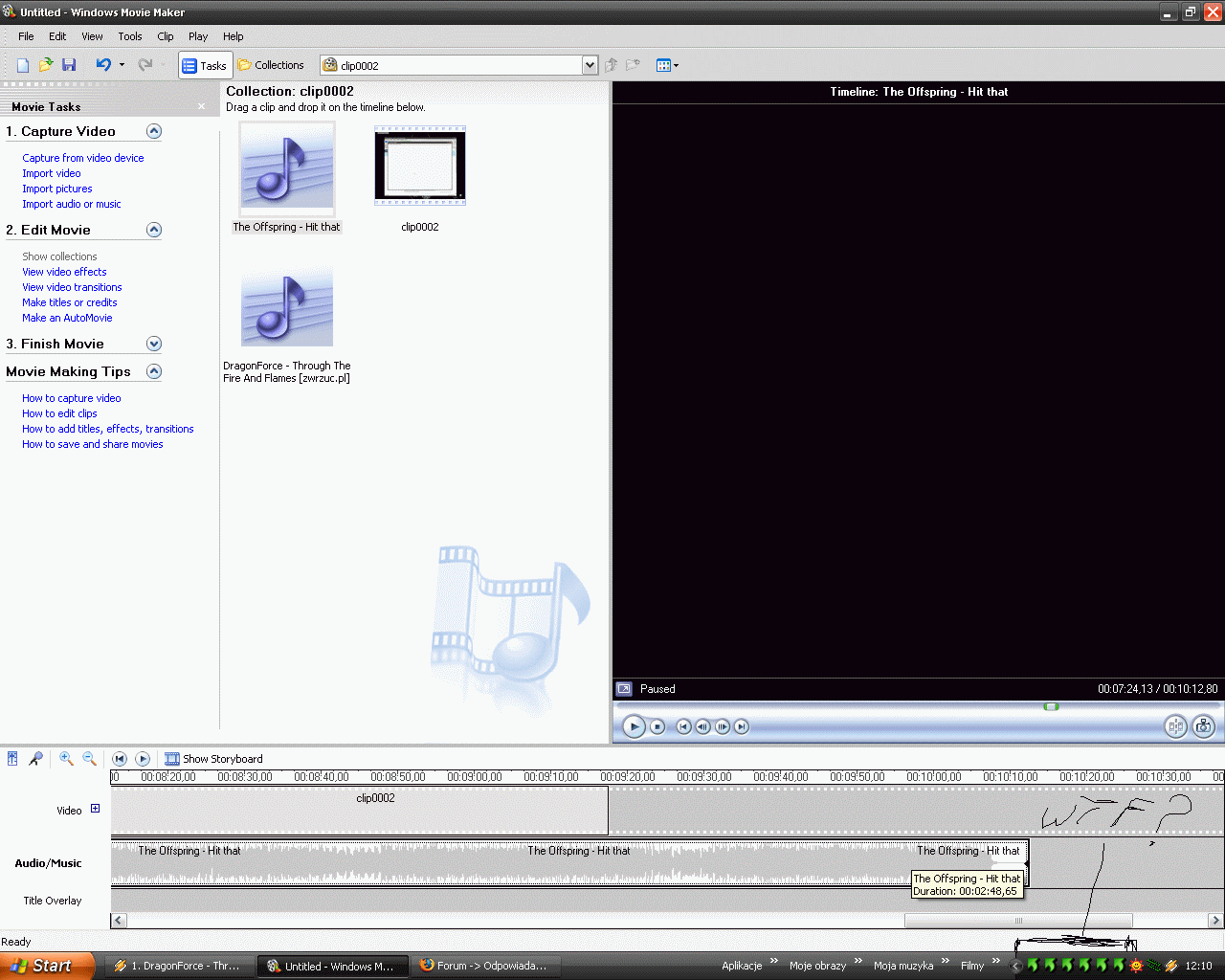Click the New Collection Folder icon
Screen dimensions: 1225x980
(x=633, y=65)
